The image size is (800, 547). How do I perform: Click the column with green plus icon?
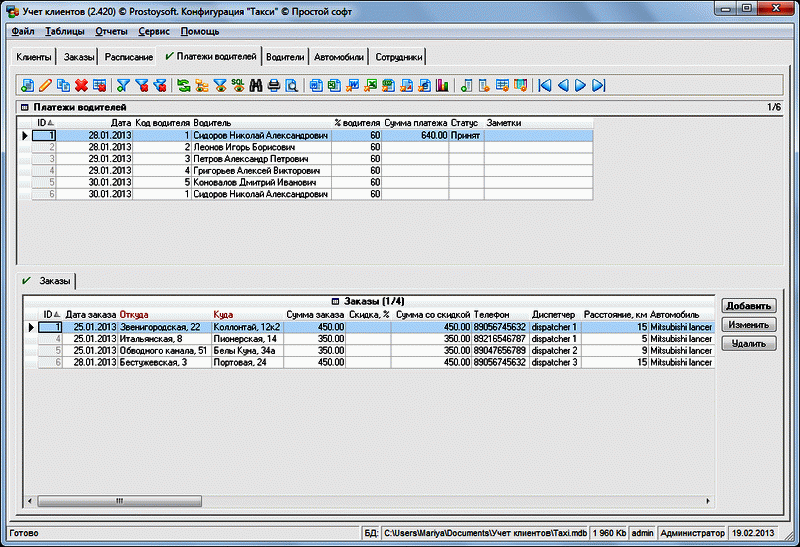click(466, 85)
